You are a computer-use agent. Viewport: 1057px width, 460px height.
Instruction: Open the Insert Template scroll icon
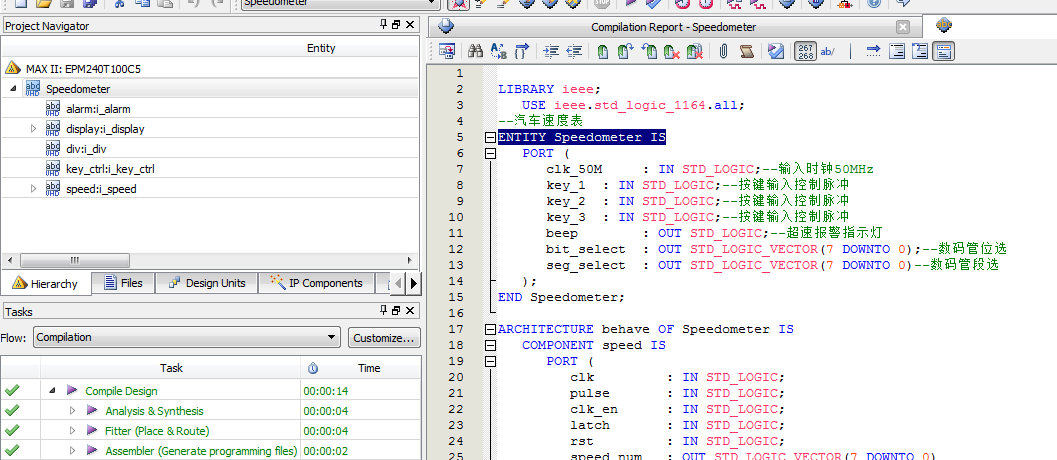pos(746,51)
